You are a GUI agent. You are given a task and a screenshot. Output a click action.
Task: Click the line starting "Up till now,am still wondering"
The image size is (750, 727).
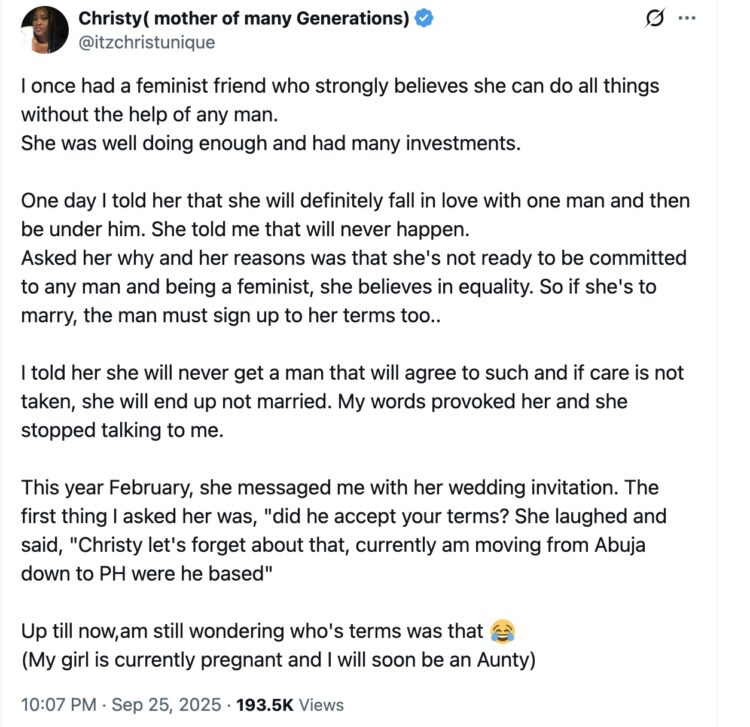tap(253, 631)
